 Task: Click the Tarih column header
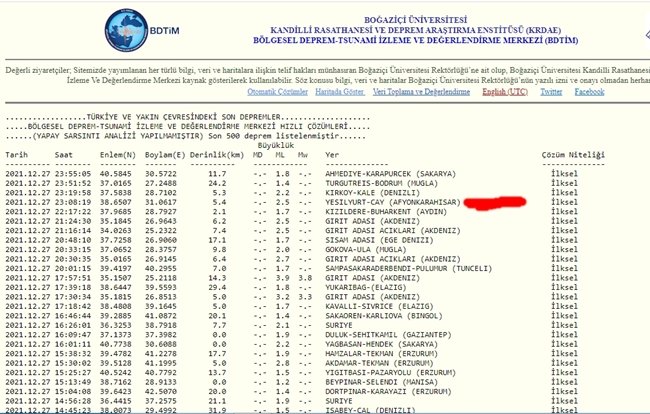click(x=17, y=155)
